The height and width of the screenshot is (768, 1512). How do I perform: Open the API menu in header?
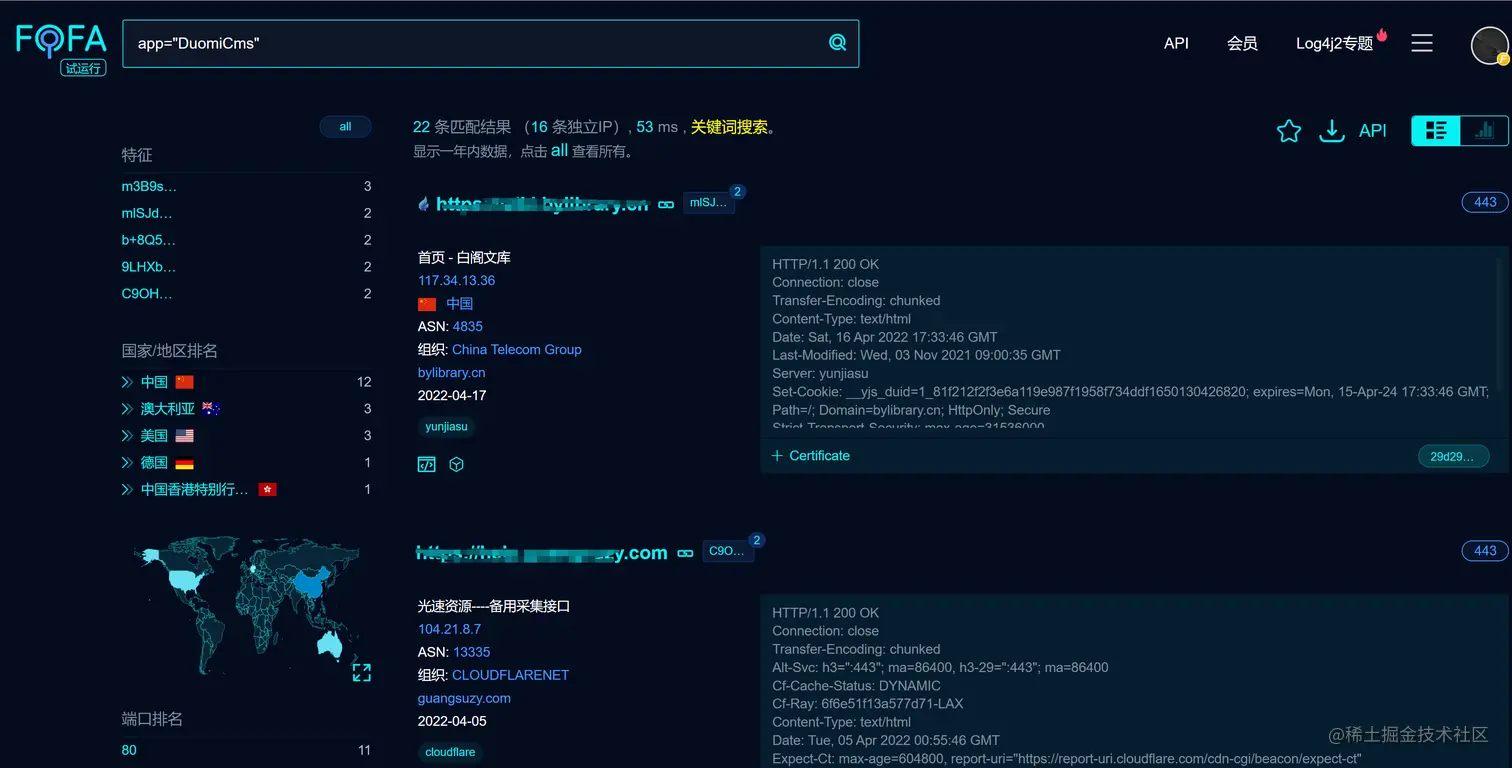coord(1176,43)
